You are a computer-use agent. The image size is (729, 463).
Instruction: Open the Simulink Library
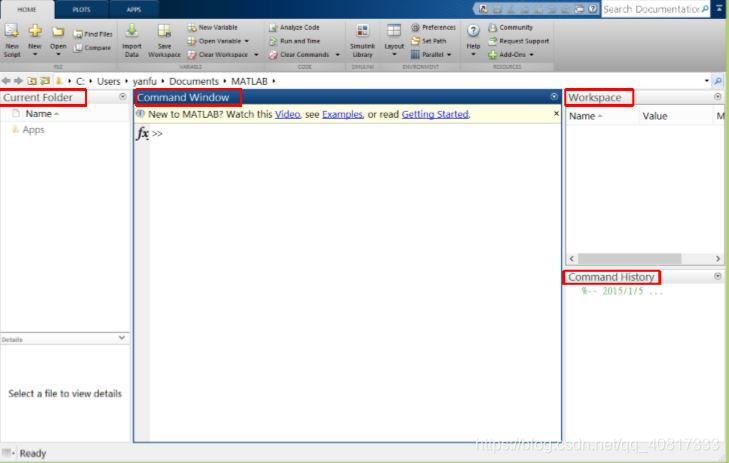click(362, 41)
